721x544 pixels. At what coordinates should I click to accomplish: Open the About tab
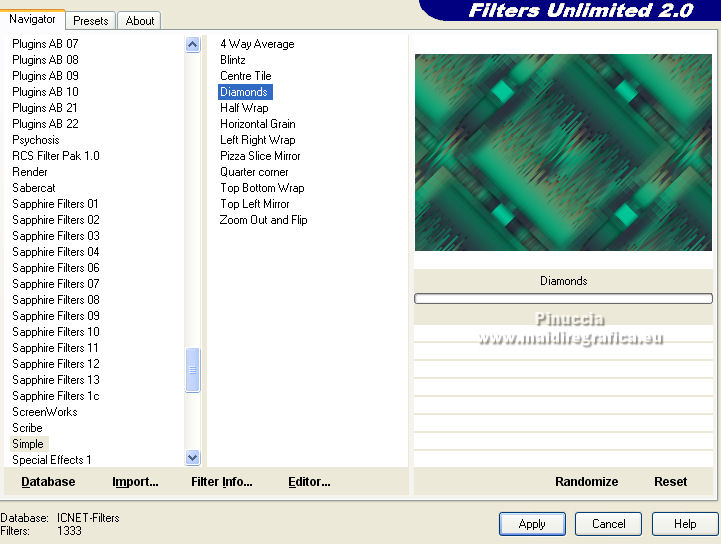coord(140,21)
